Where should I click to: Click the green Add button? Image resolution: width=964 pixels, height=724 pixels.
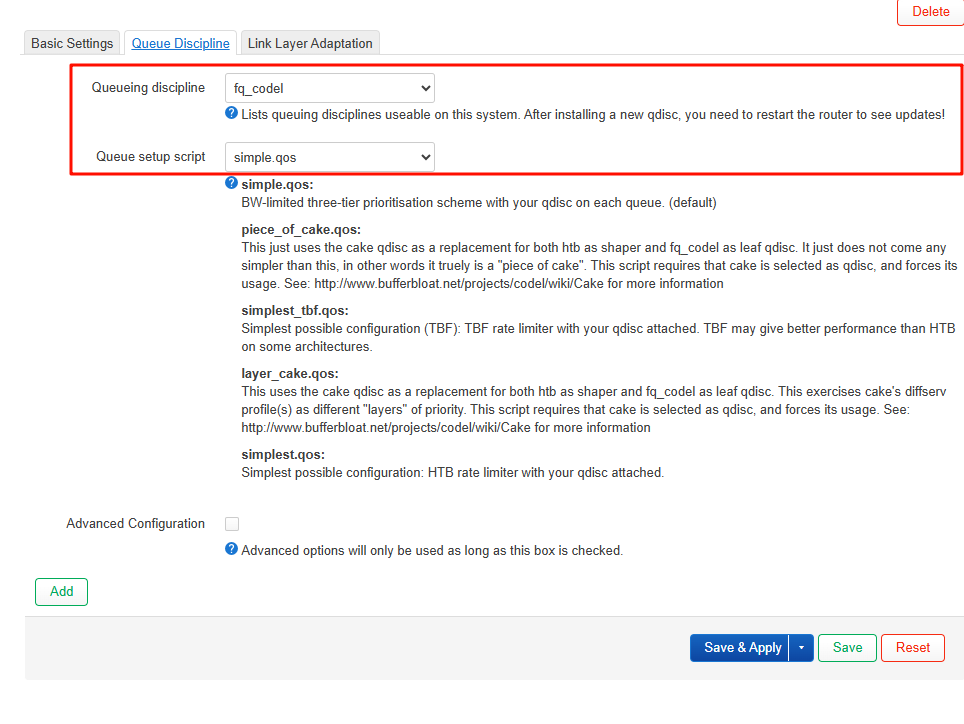pos(61,591)
